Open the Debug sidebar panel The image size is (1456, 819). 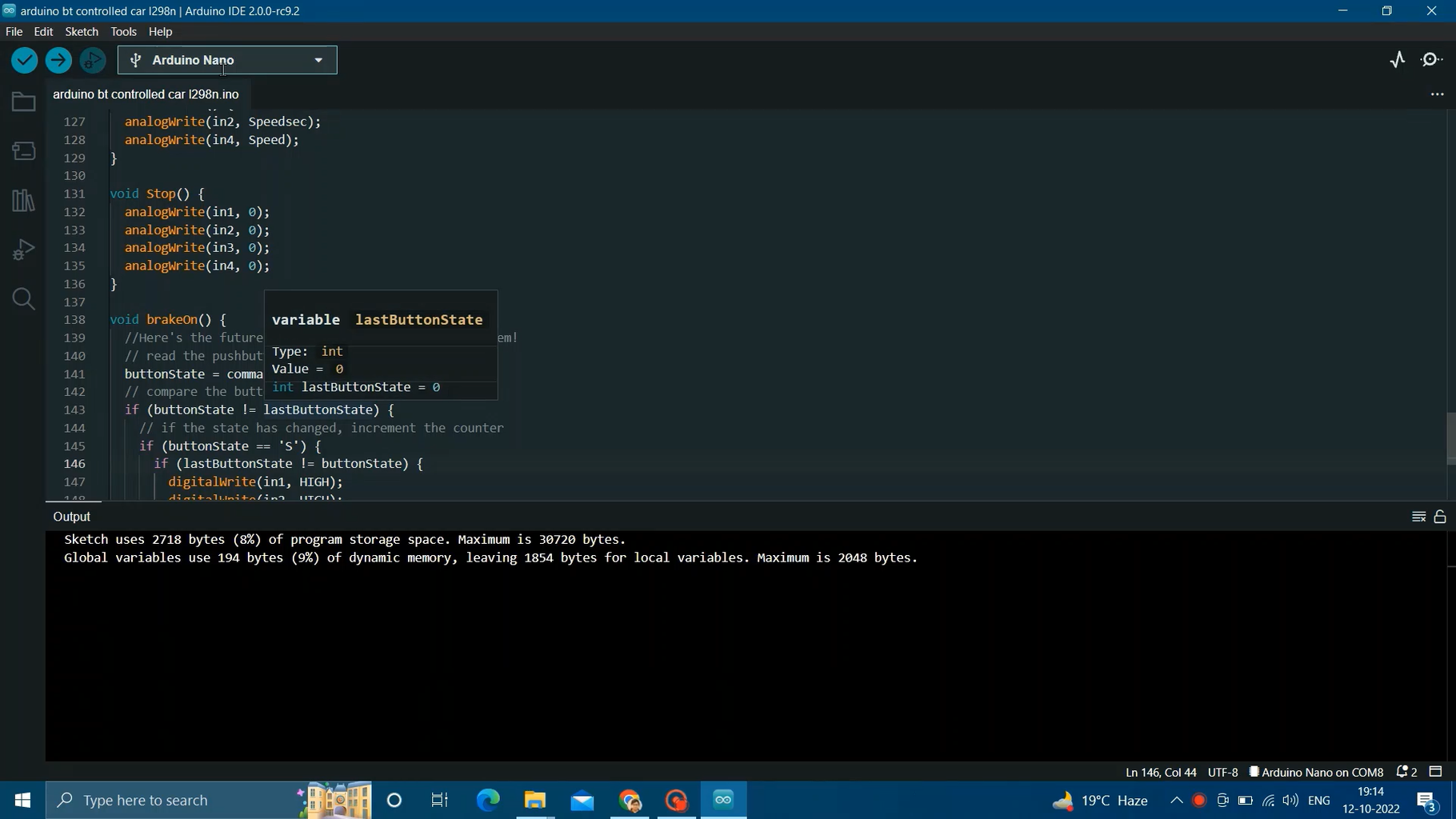23,250
